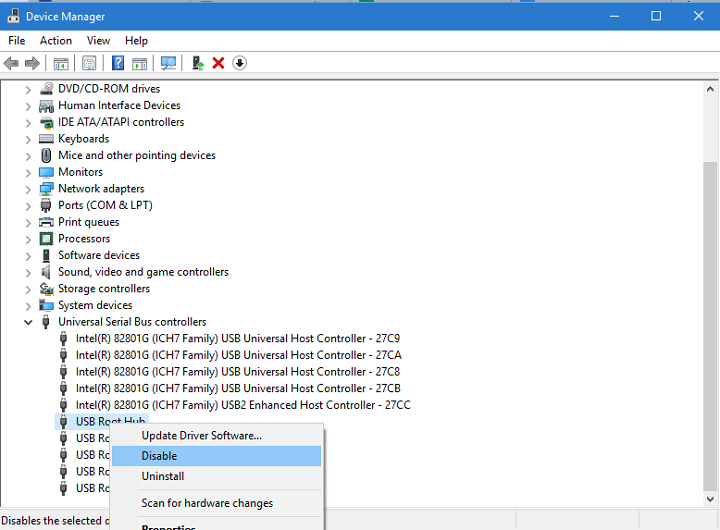The image size is (720, 530).
Task: Choose Scan for hardware changes in context menu
Action: 216,503
